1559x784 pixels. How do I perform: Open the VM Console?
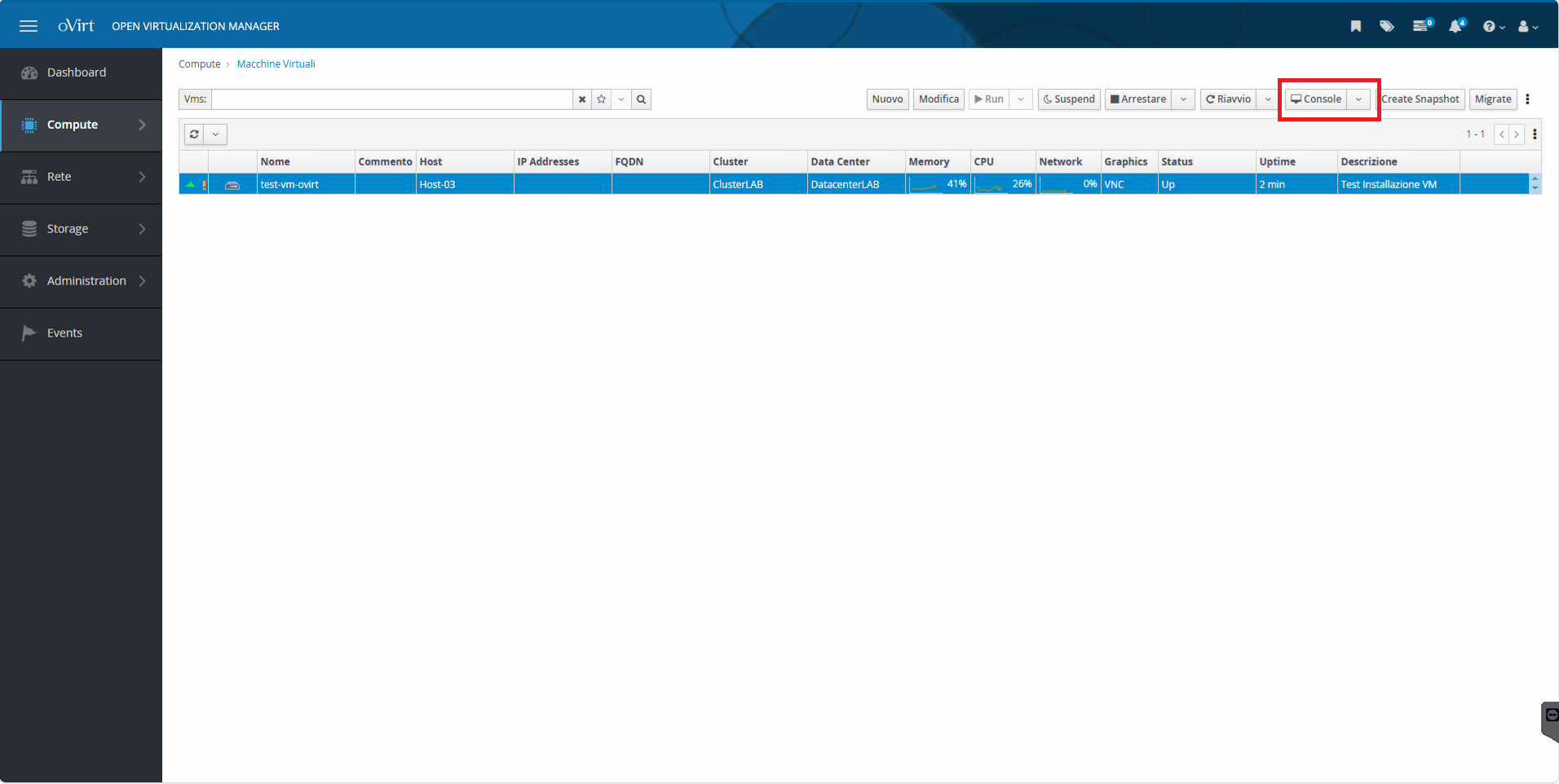coord(1316,99)
